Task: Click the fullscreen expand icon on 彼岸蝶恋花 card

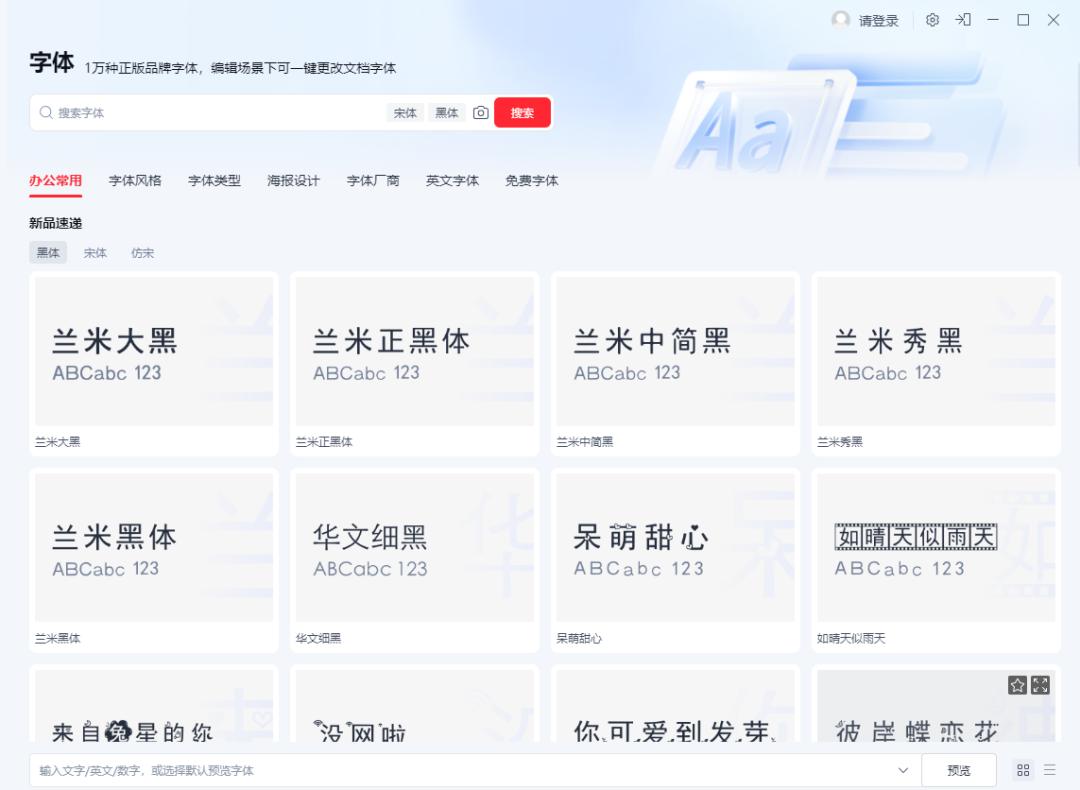Action: pyautogui.click(x=1040, y=685)
